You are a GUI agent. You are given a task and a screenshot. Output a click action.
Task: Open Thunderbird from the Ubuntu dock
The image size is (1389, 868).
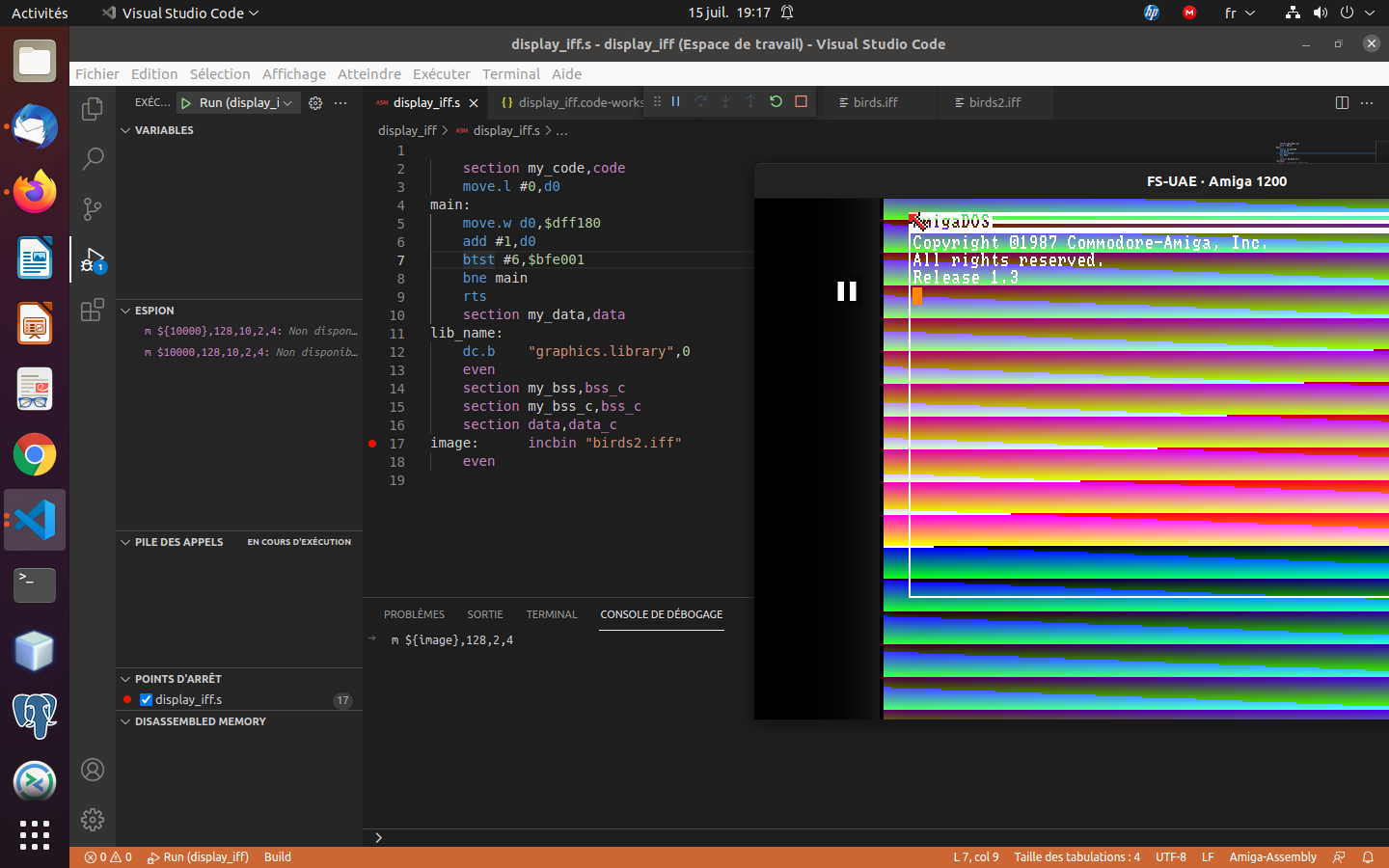pos(35,126)
